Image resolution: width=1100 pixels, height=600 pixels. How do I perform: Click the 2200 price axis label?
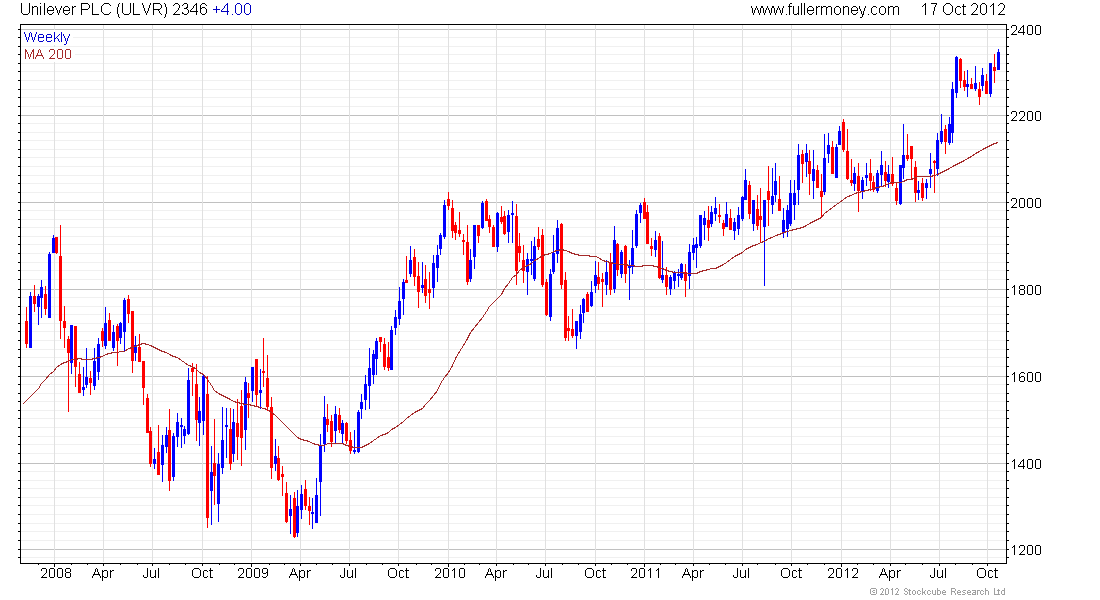click(1026, 116)
